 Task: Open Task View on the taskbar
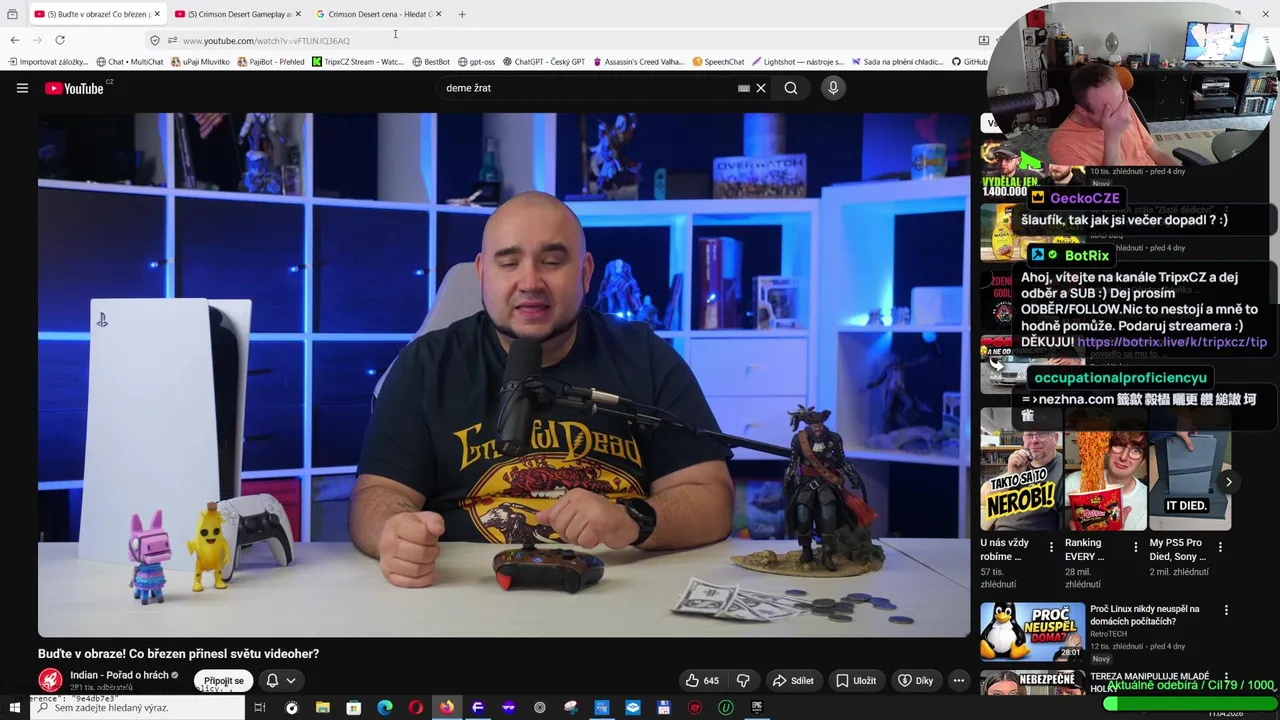[x=259, y=708]
